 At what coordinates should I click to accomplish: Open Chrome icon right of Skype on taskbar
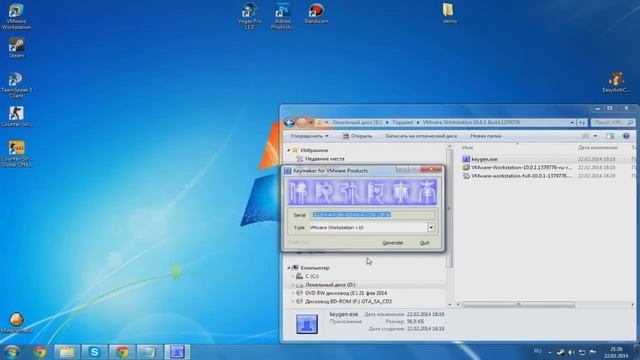122,351
